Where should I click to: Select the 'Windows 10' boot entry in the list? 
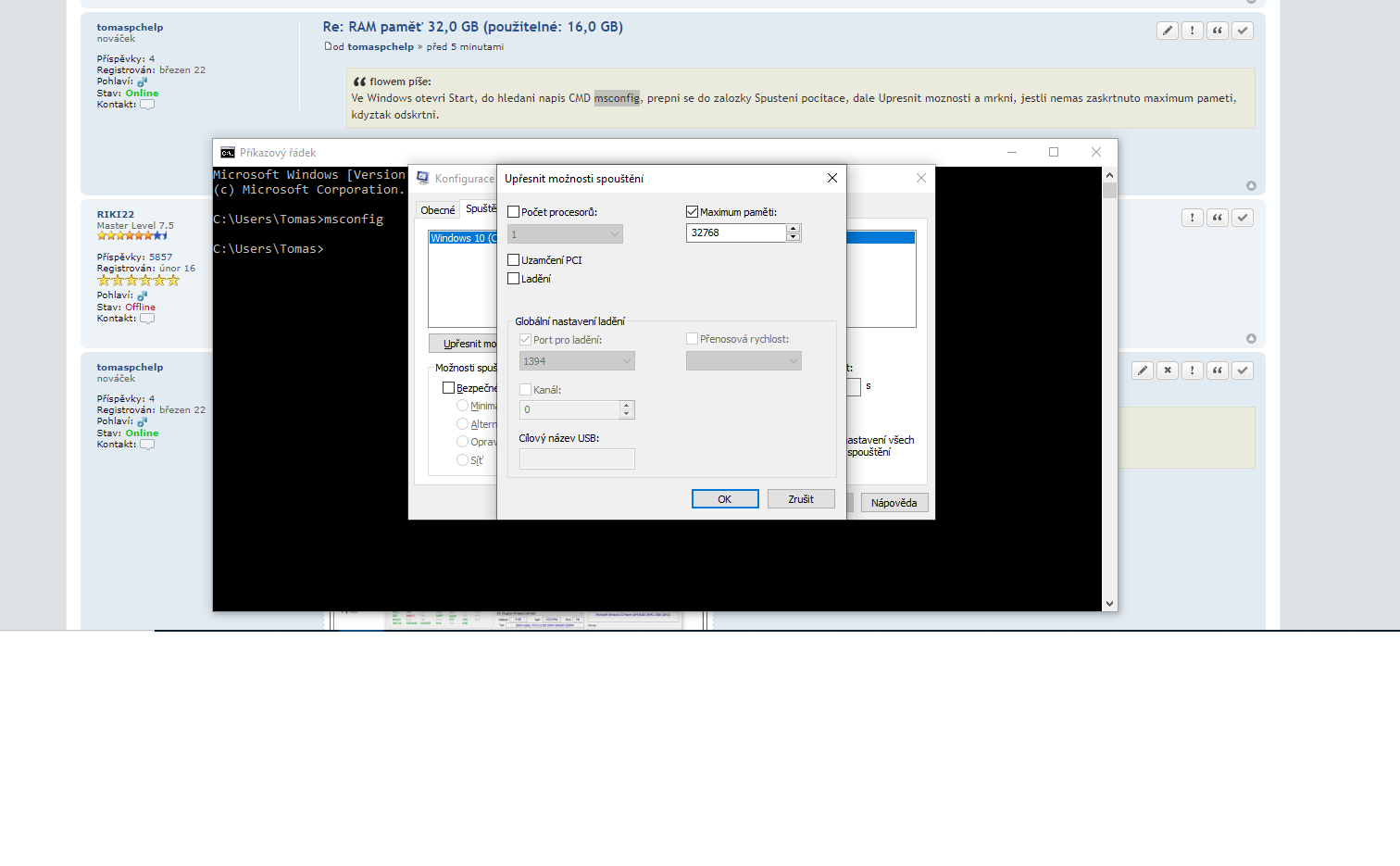click(x=463, y=238)
